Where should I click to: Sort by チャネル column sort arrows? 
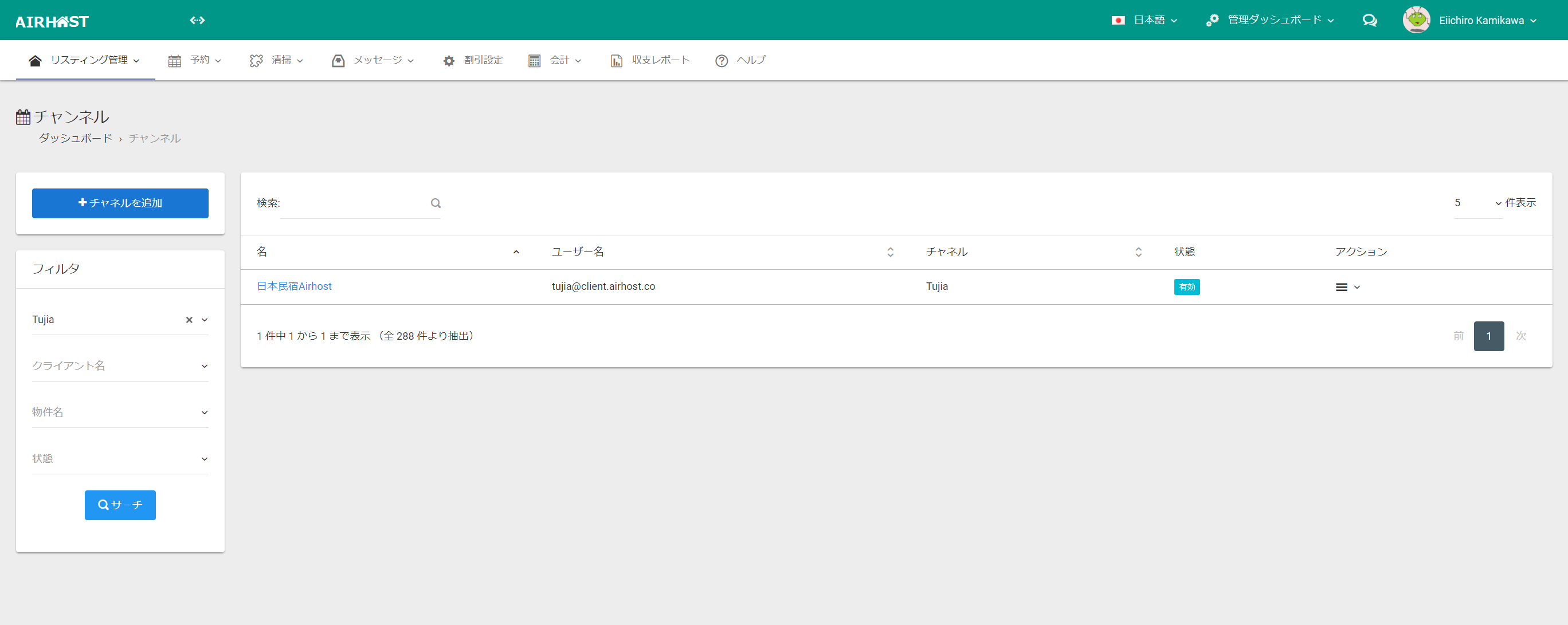point(1138,252)
